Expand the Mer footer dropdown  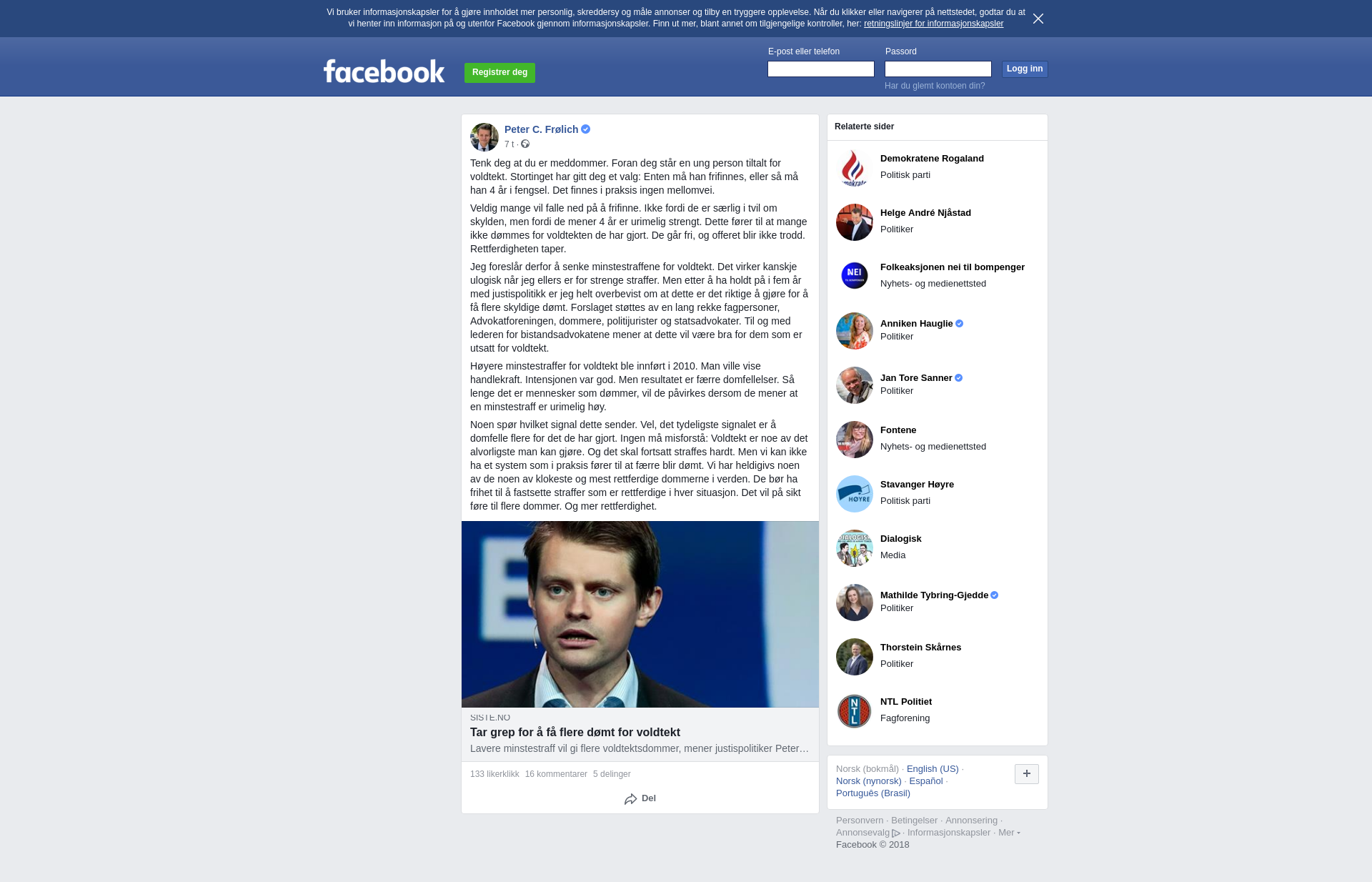(x=1009, y=833)
